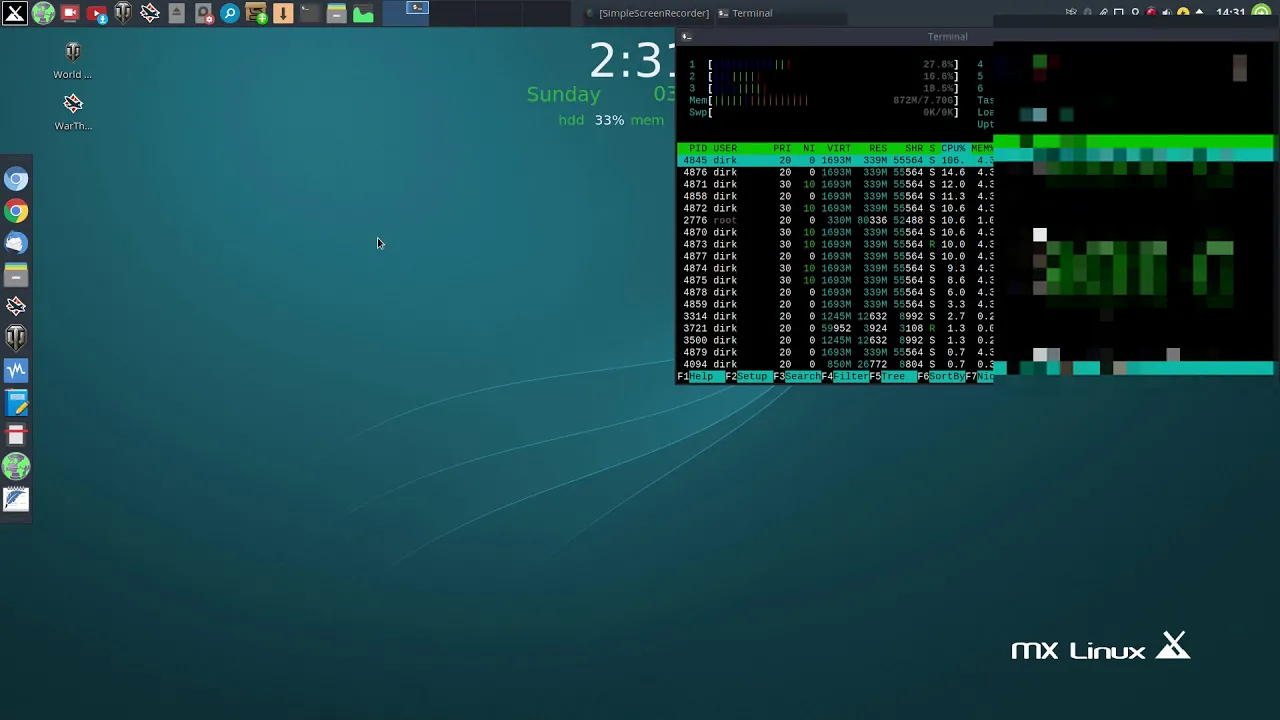Screen dimensions: 1280x720
Task: Sort htop by the VIRT column header
Action: coord(838,148)
